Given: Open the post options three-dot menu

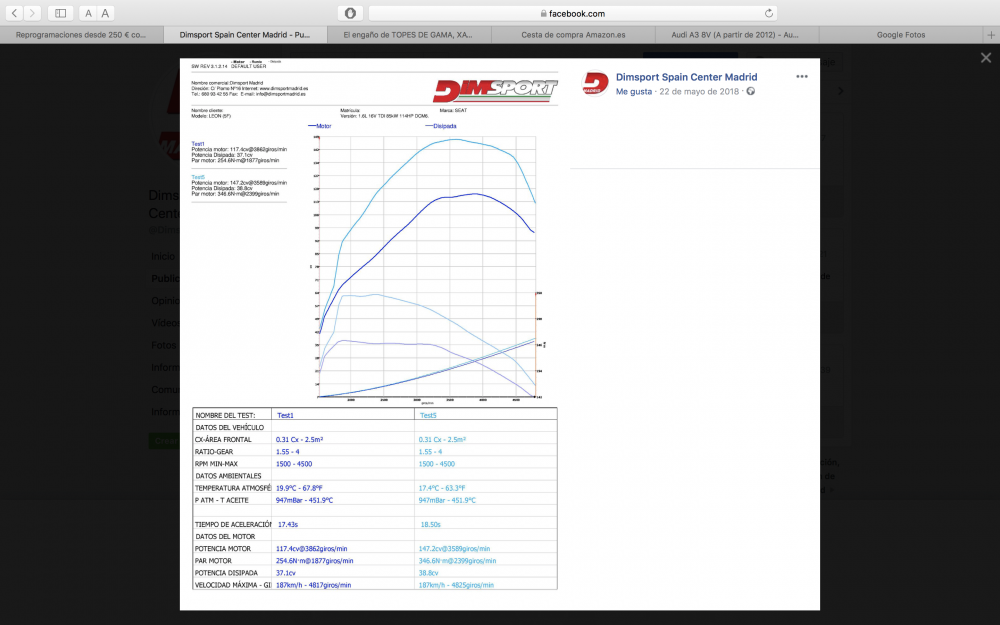Looking at the screenshot, I should point(802,77).
